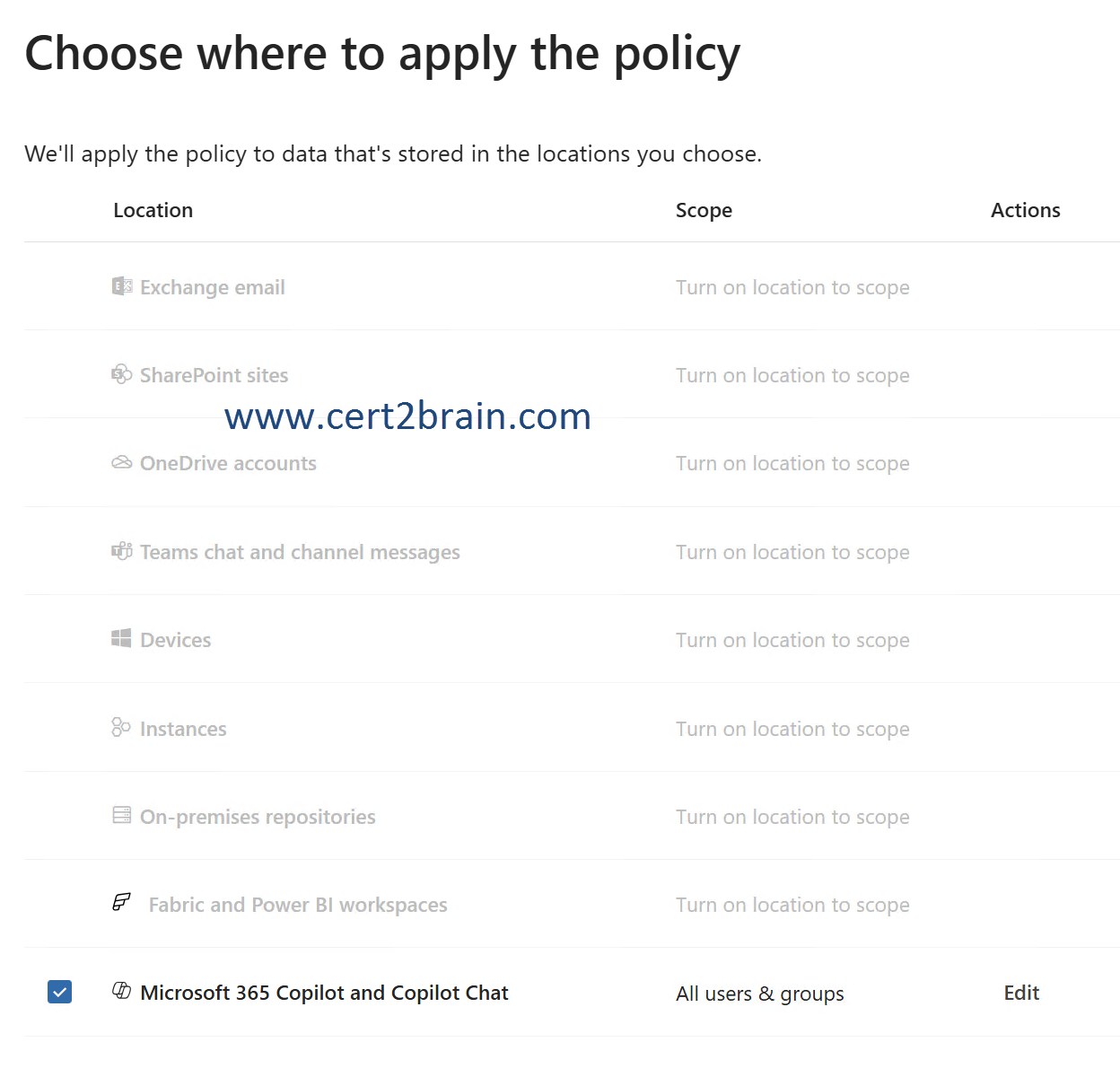Click the All users & groups scope

pos(760,994)
